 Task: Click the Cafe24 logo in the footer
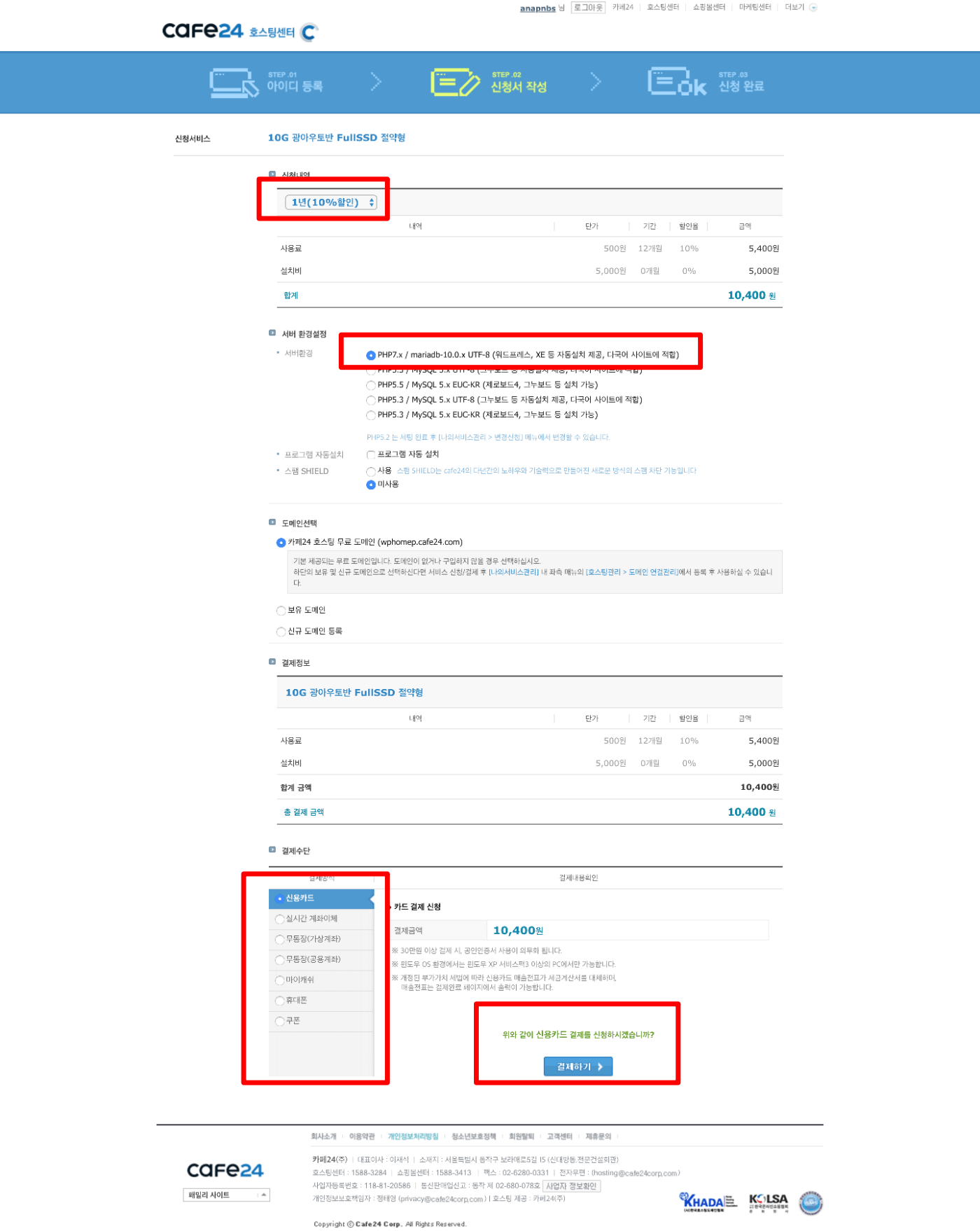click(225, 1170)
